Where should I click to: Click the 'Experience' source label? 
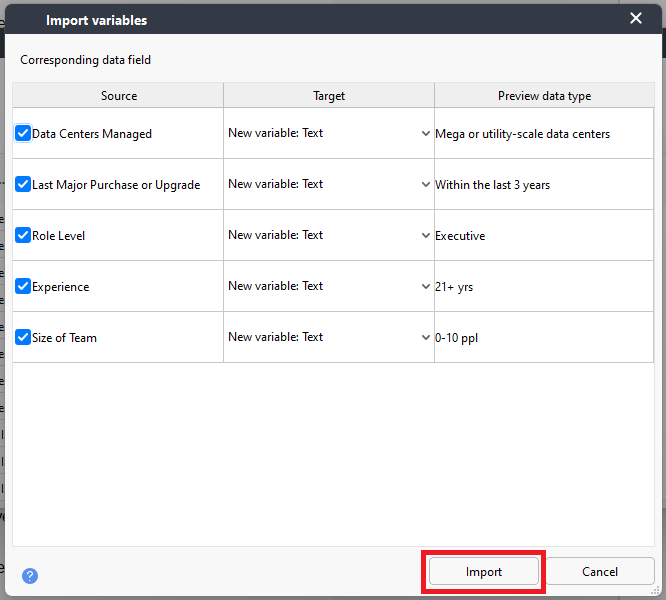[x=61, y=287]
